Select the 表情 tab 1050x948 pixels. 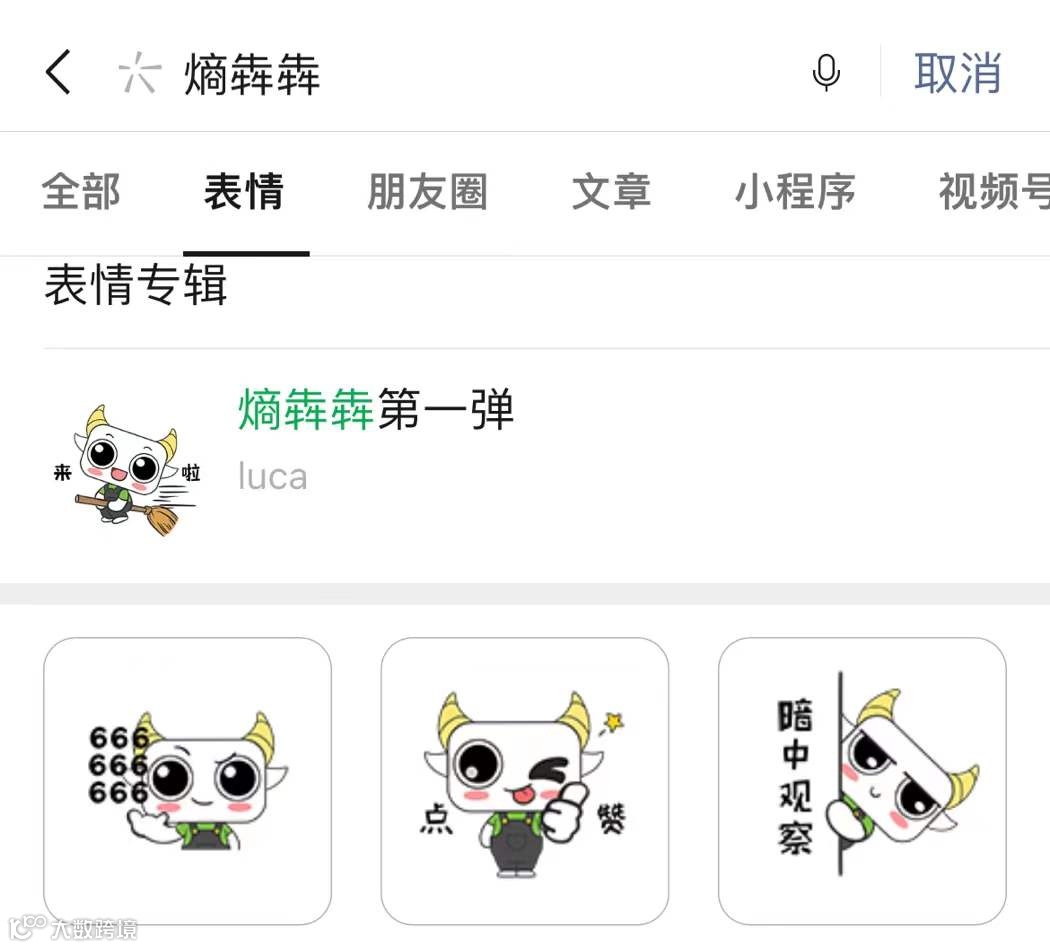(244, 191)
